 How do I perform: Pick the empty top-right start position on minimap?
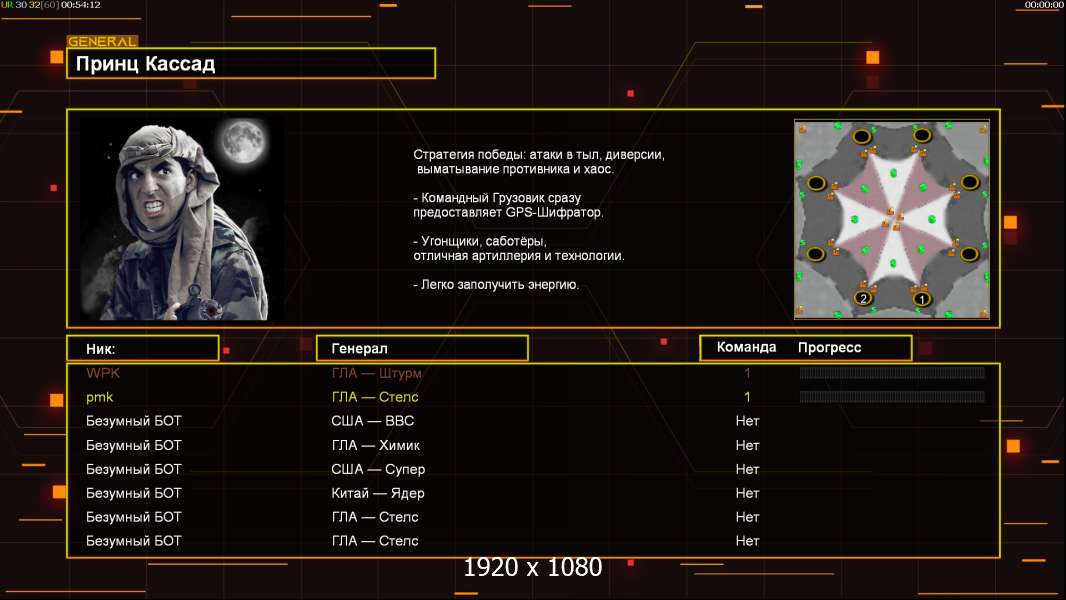(922, 135)
